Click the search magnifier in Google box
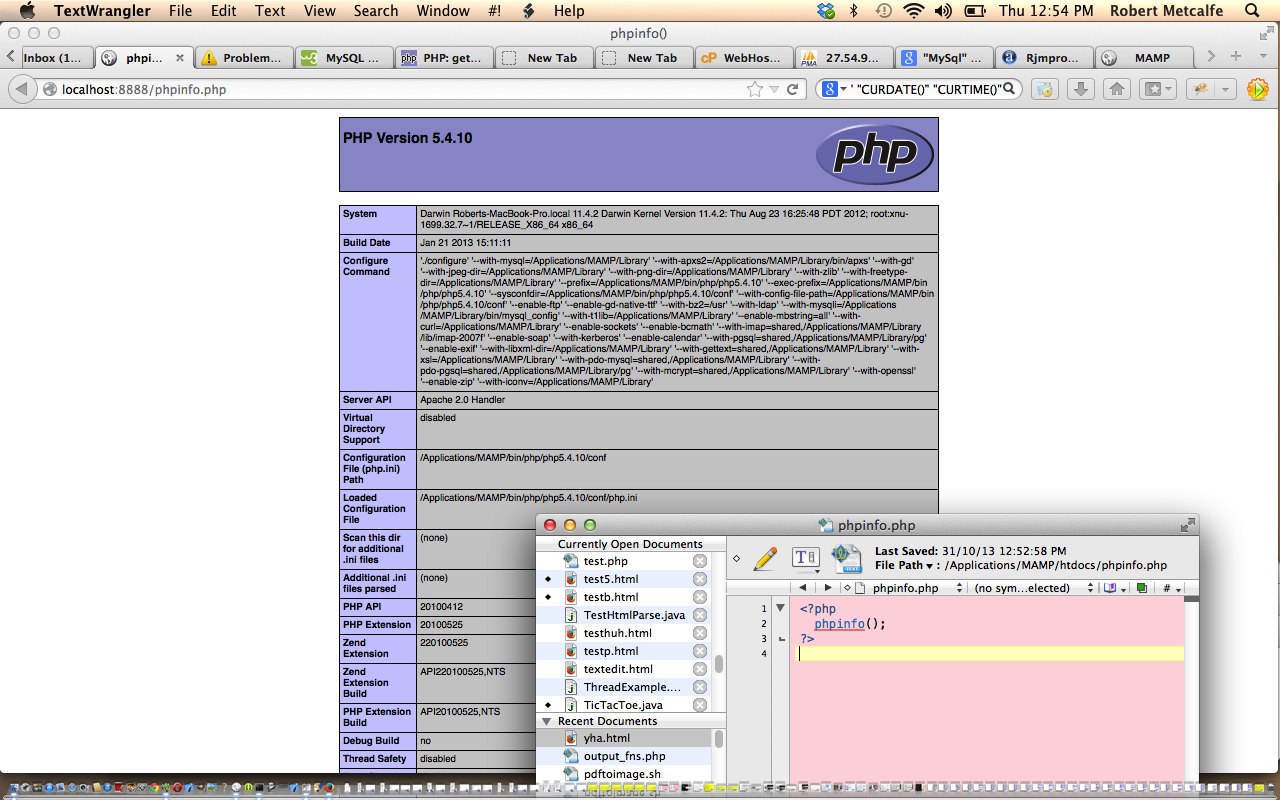The image size is (1280, 800). (1011, 89)
